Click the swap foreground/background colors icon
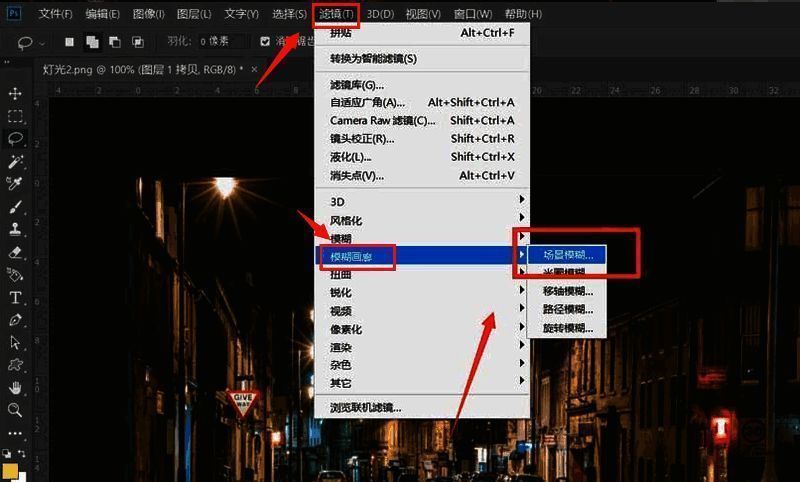The height and width of the screenshot is (482, 800). (x=22, y=453)
